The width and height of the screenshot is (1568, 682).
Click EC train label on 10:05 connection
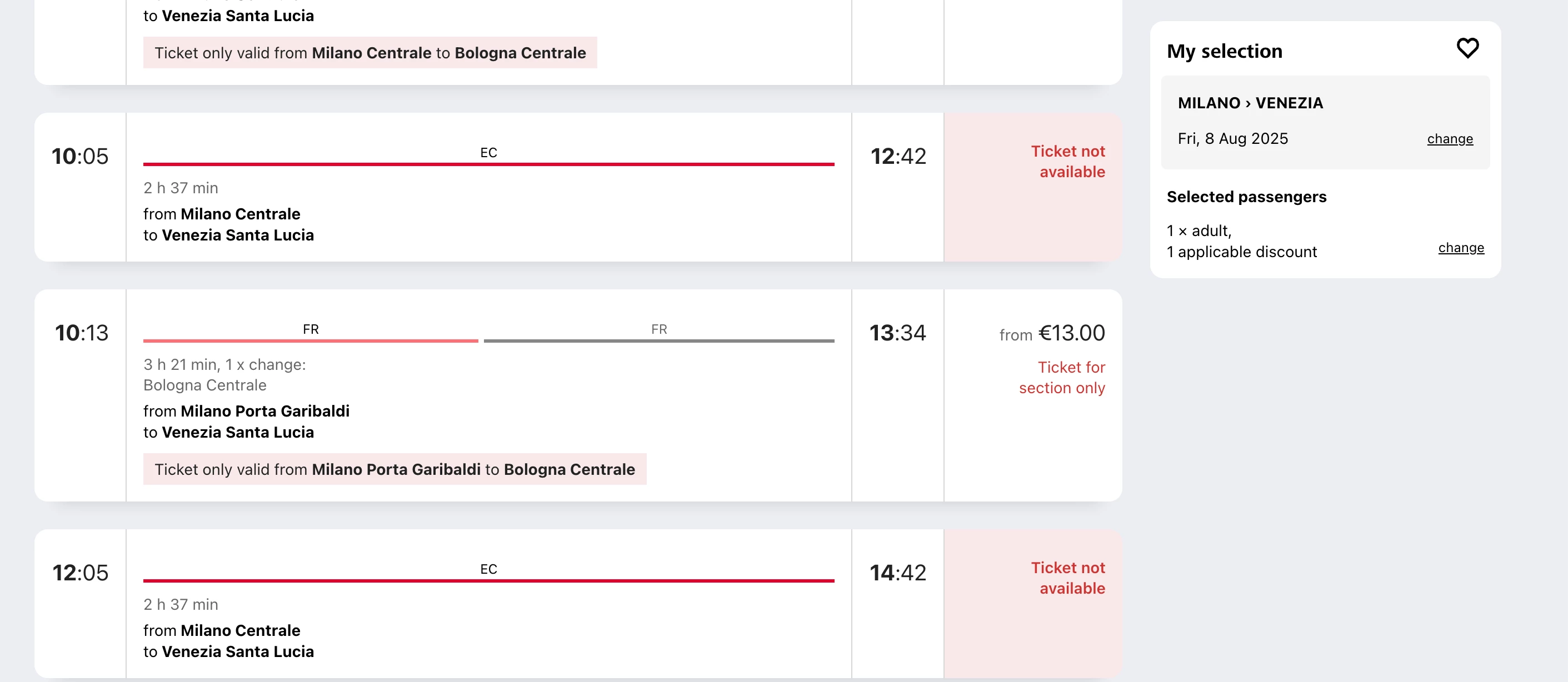point(488,153)
